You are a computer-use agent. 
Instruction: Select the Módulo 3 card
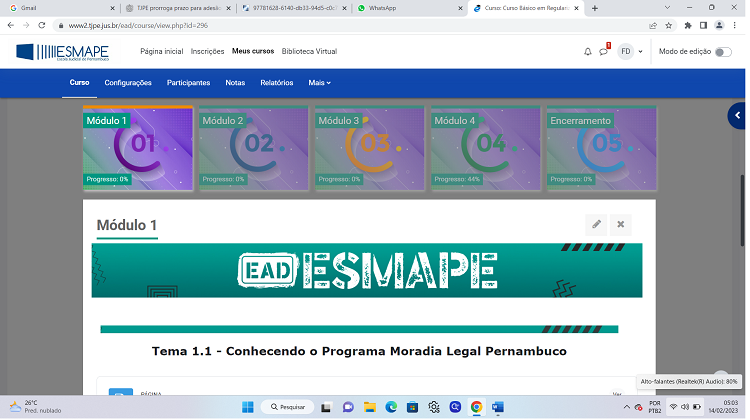tap(371, 149)
